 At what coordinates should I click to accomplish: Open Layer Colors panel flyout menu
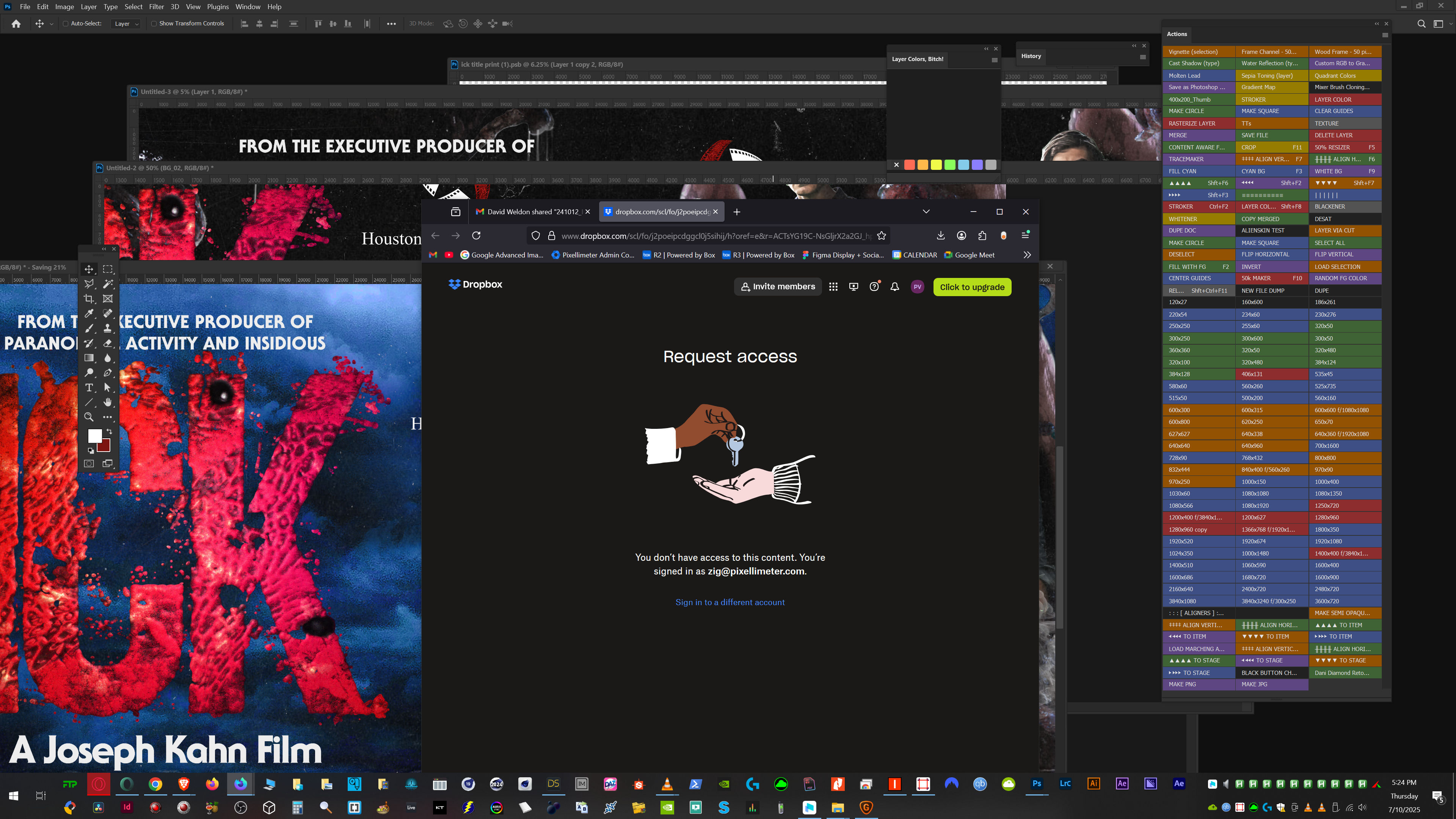point(994,60)
